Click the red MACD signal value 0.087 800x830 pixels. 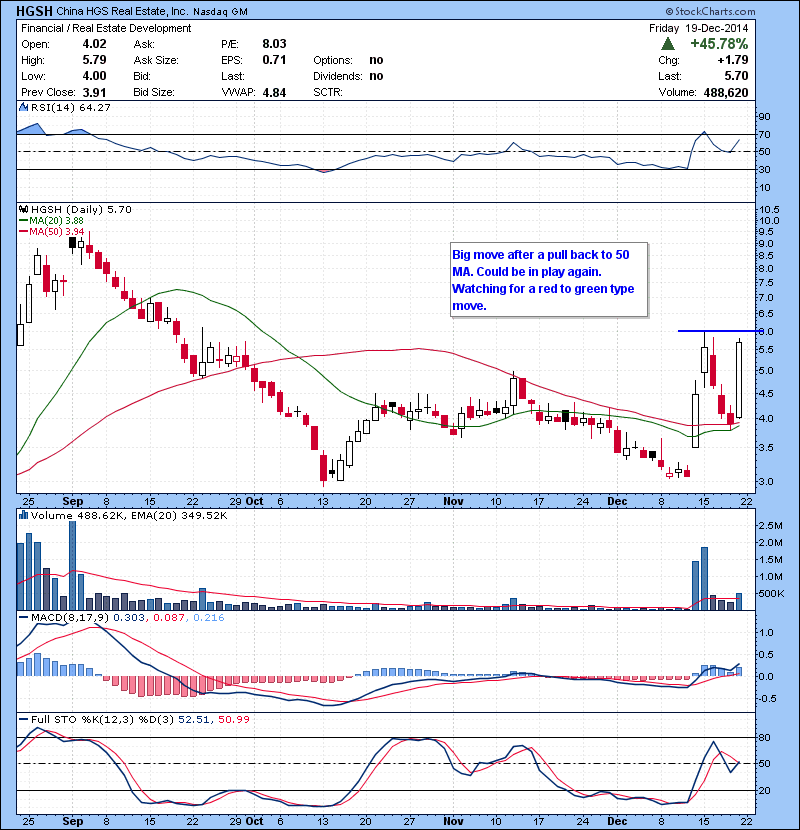tap(169, 618)
